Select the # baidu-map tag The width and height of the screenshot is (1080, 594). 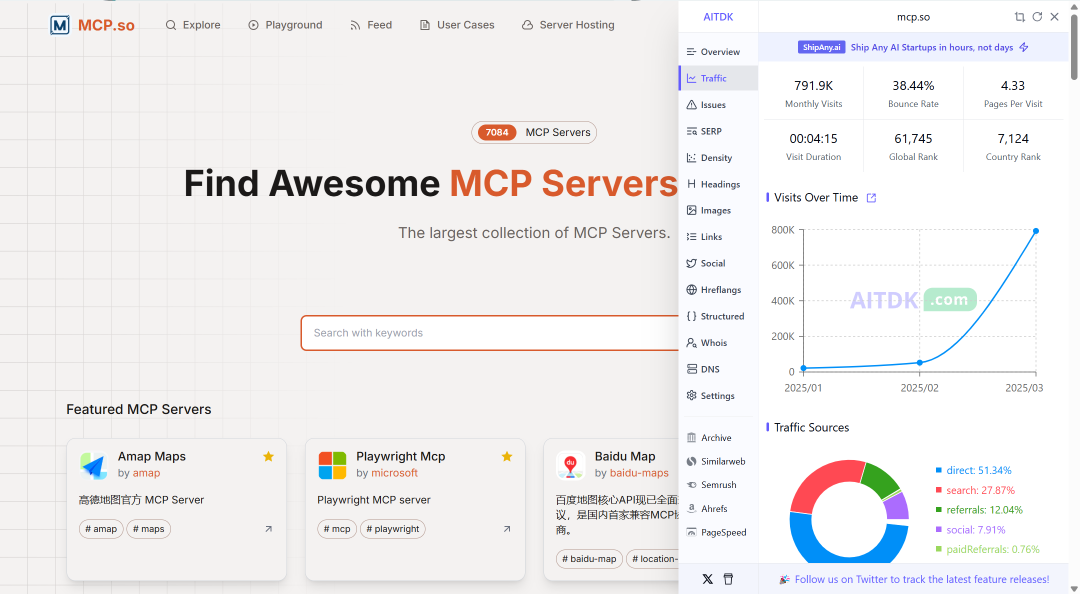click(590, 559)
